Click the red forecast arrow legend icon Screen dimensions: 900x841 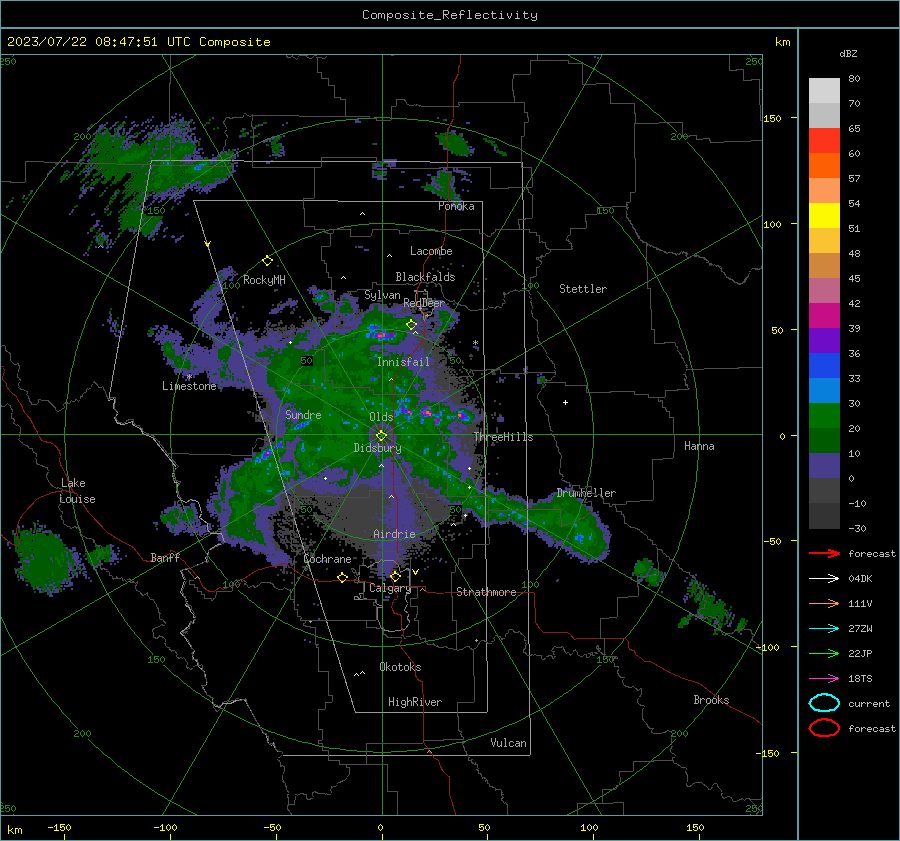tap(824, 553)
